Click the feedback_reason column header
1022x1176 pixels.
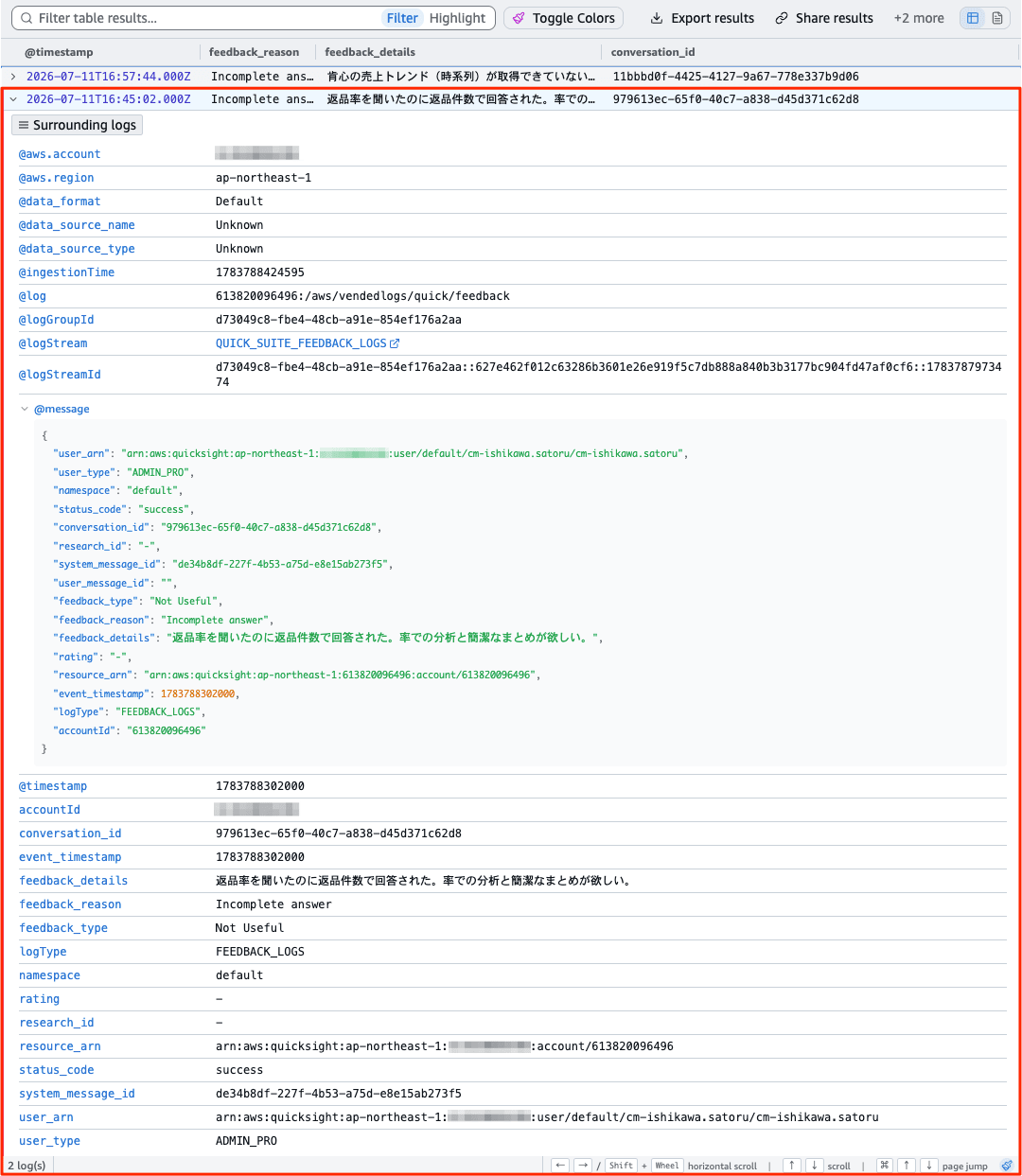click(254, 52)
